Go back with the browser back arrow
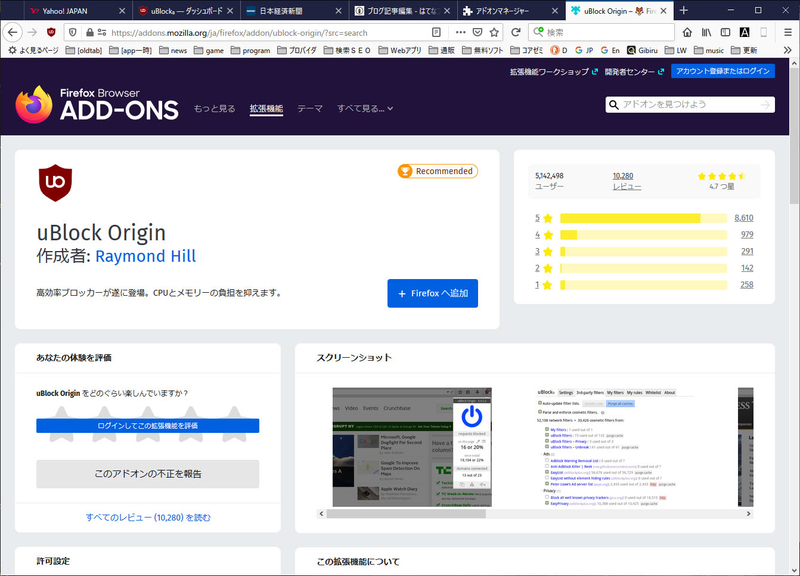 pyautogui.click(x=13, y=32)
